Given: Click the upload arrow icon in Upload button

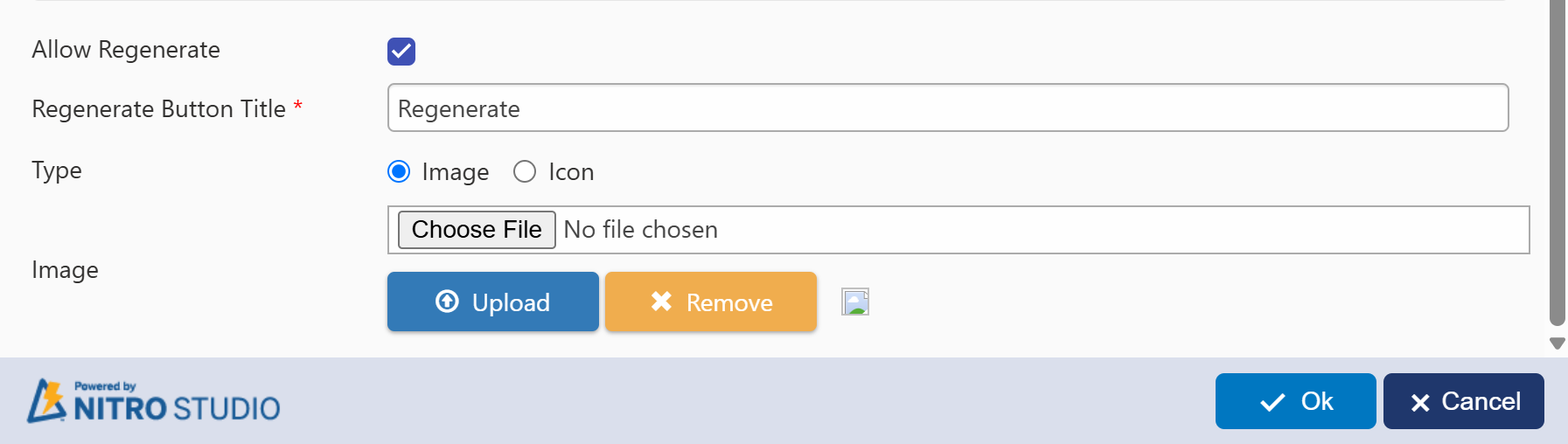Looking at the screenshot, I should click(x=447, y=302).
